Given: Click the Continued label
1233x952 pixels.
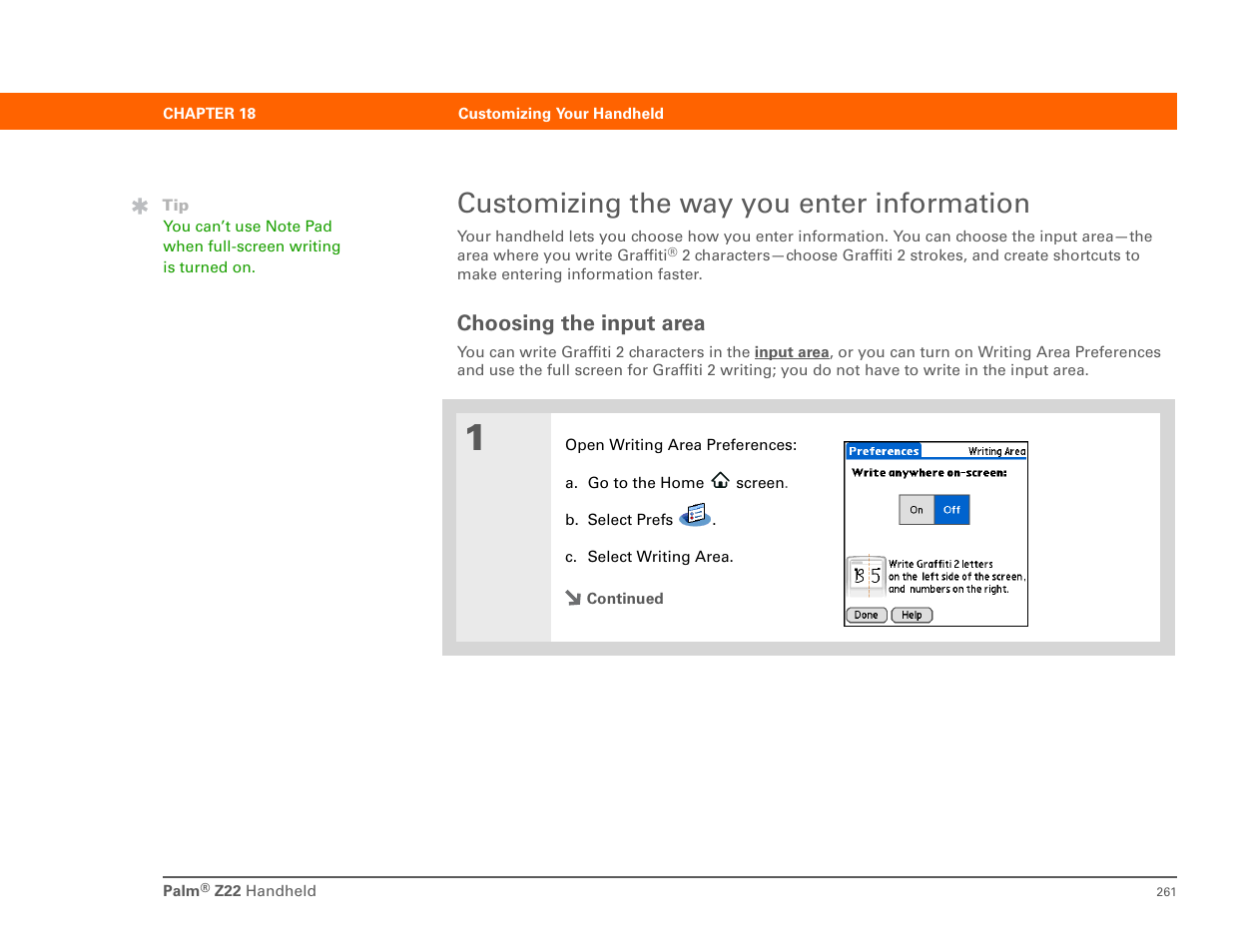Looking at the screenshot, I should coord(625,599).
